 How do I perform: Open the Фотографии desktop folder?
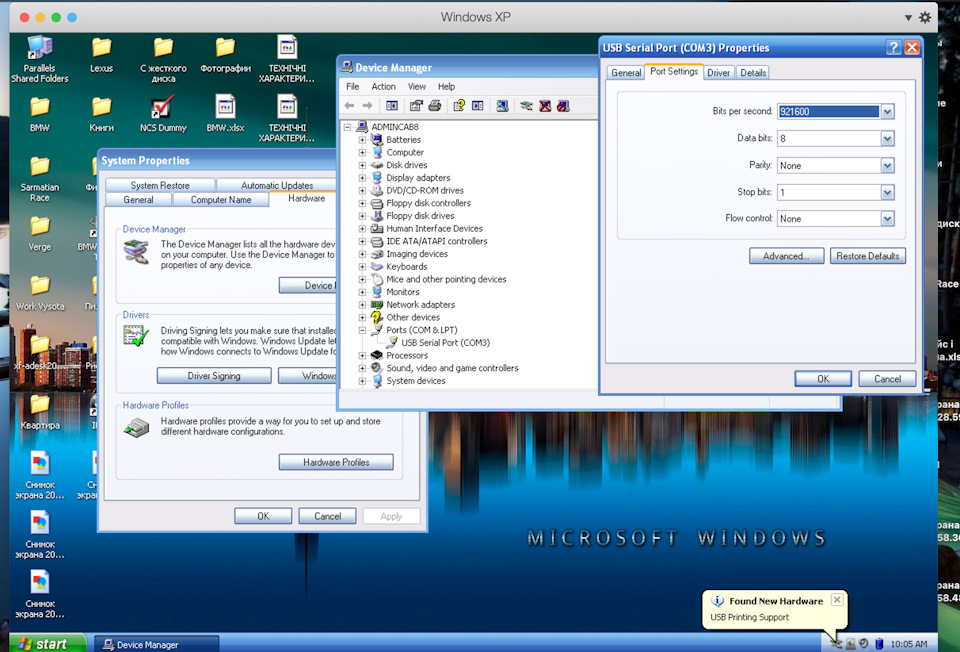click(225, 54)
